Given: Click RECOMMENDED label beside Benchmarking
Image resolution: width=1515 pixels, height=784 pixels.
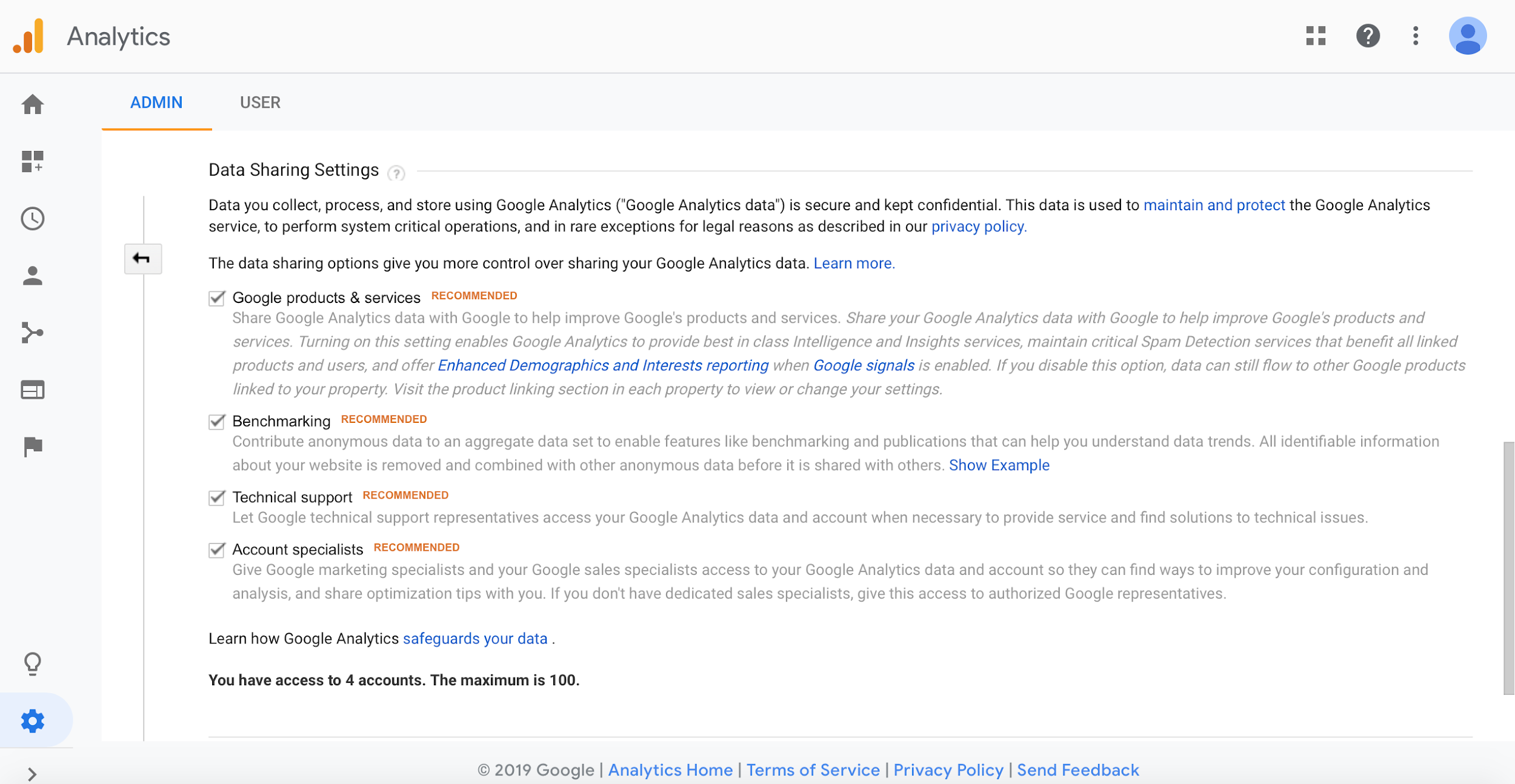Looking at the screenshot, I should coord(384,419).
